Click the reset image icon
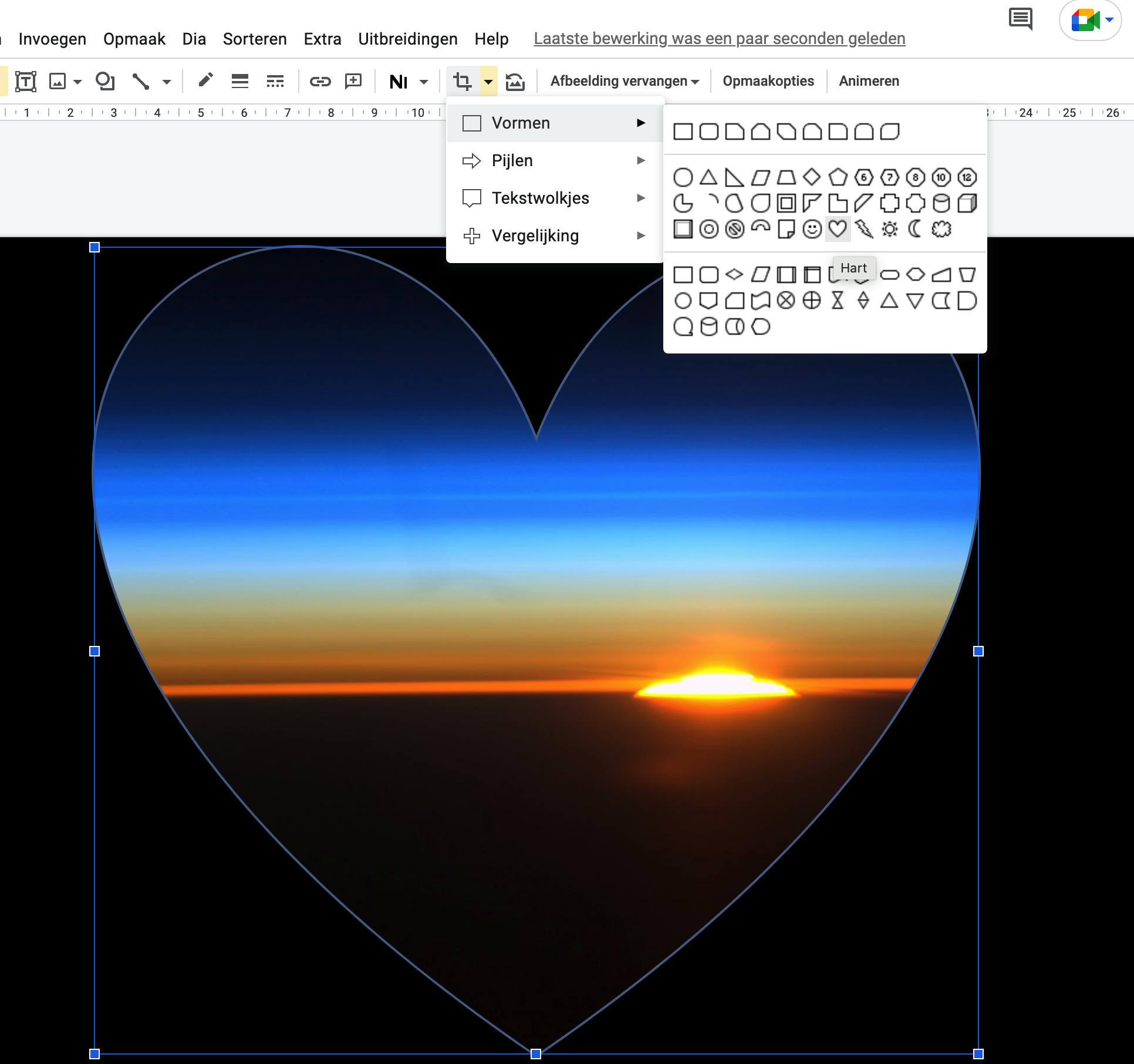 click(x=515, y=81)
